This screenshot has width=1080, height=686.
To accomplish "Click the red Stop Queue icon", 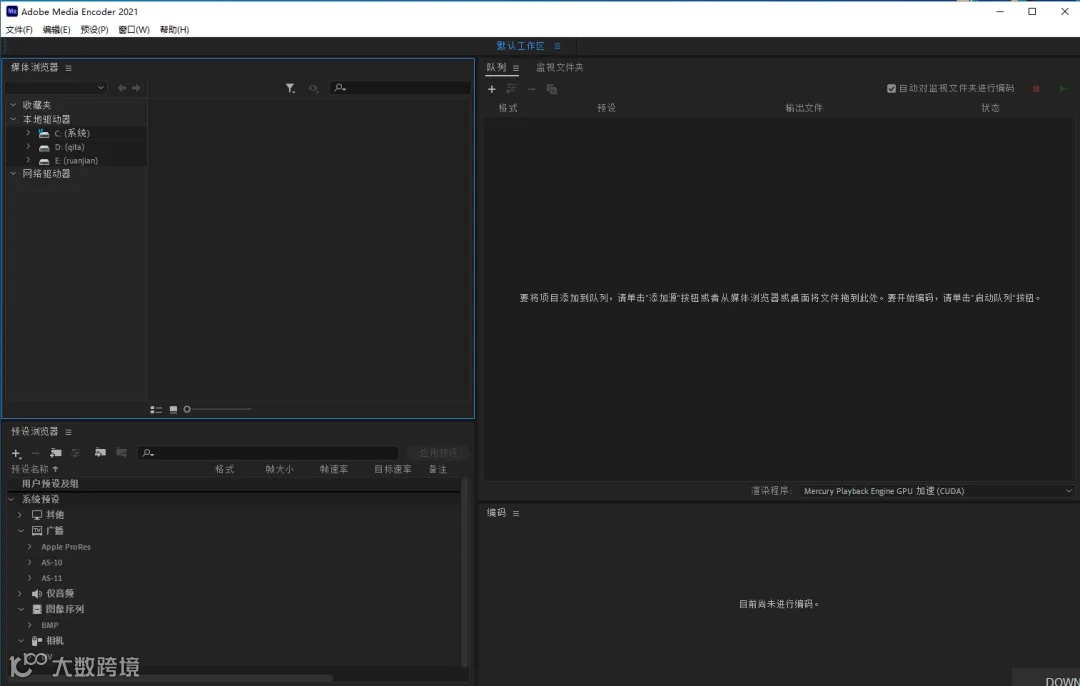I will [1036, 88].
